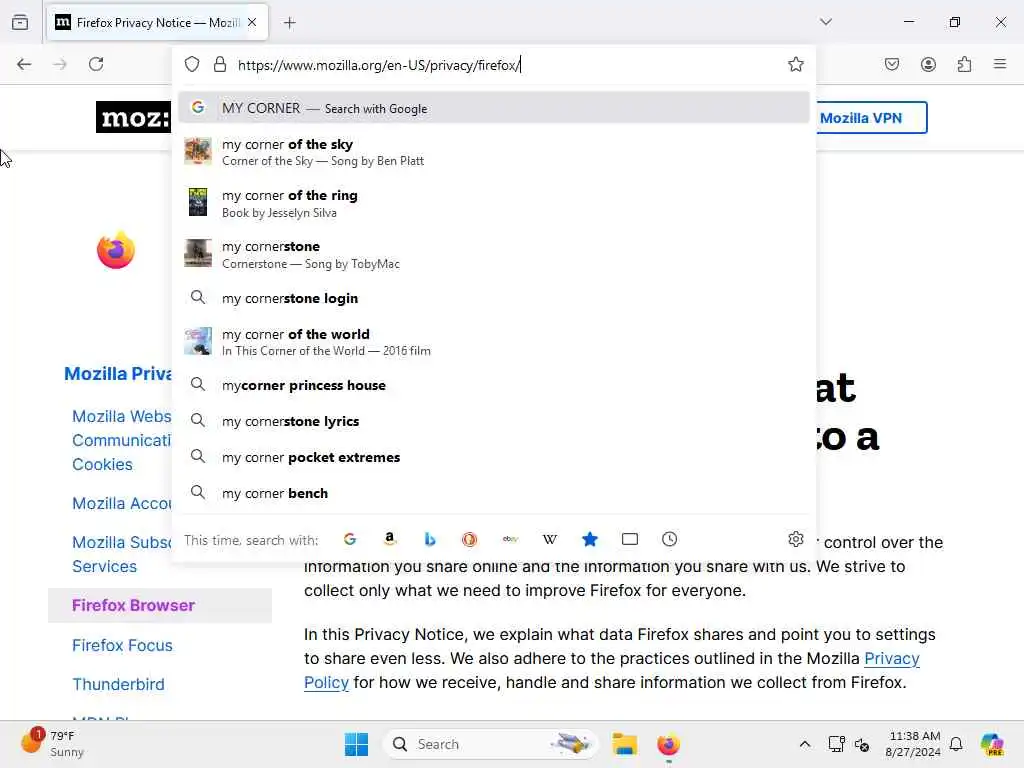Choose suggestion my corner of the ring
Image resolution: width=1024 pixels, height=768 pixels.
click(494, 203)
